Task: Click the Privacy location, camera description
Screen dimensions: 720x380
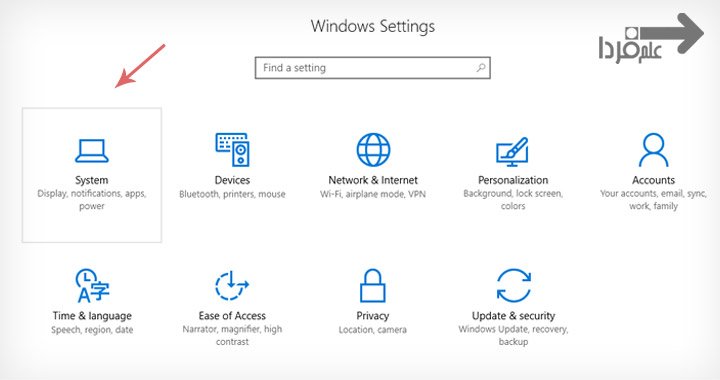Action: click(372, 330)
